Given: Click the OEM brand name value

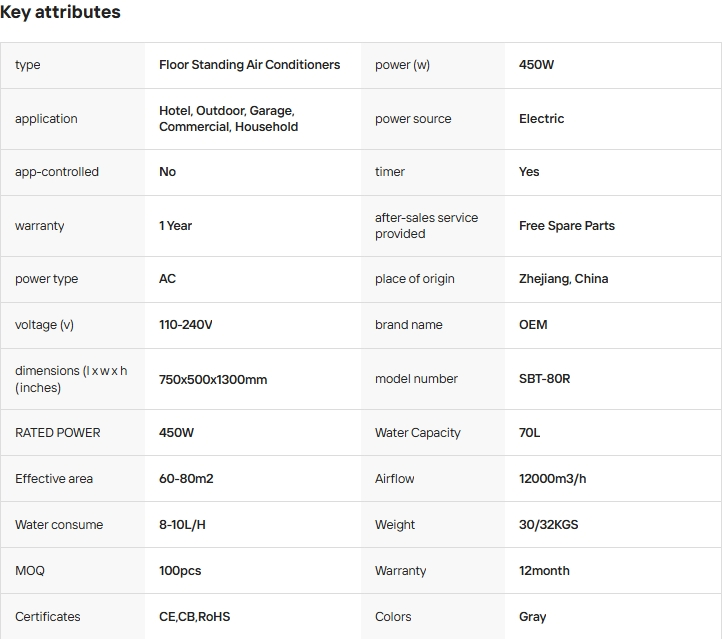Looking at the screenshot, I should 533,325.
